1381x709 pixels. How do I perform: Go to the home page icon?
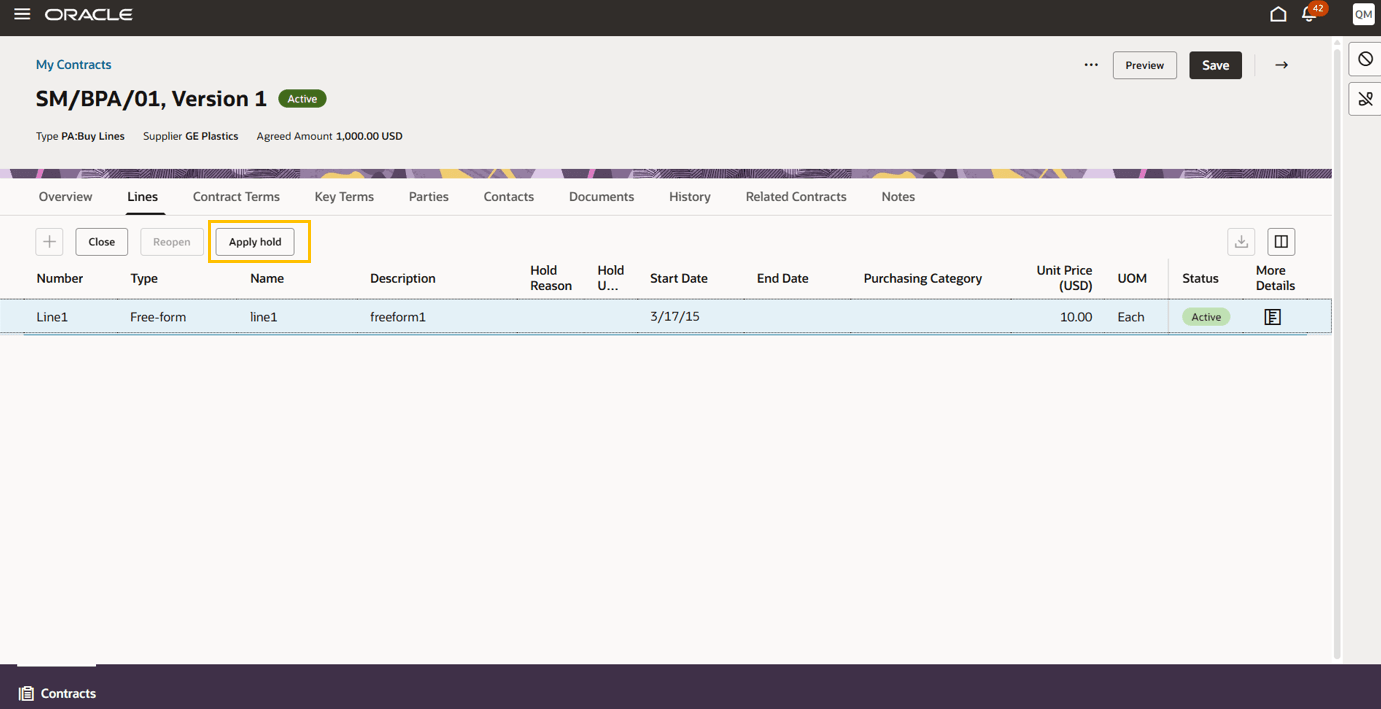(1278, 14)
